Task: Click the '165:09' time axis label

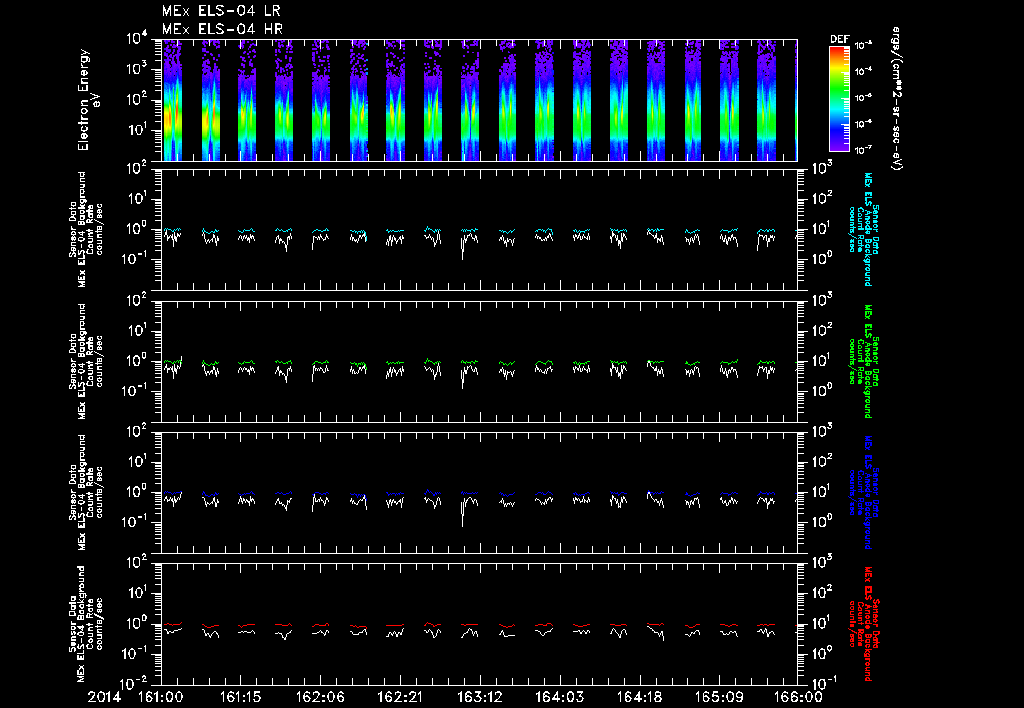Action: [718, 697]
